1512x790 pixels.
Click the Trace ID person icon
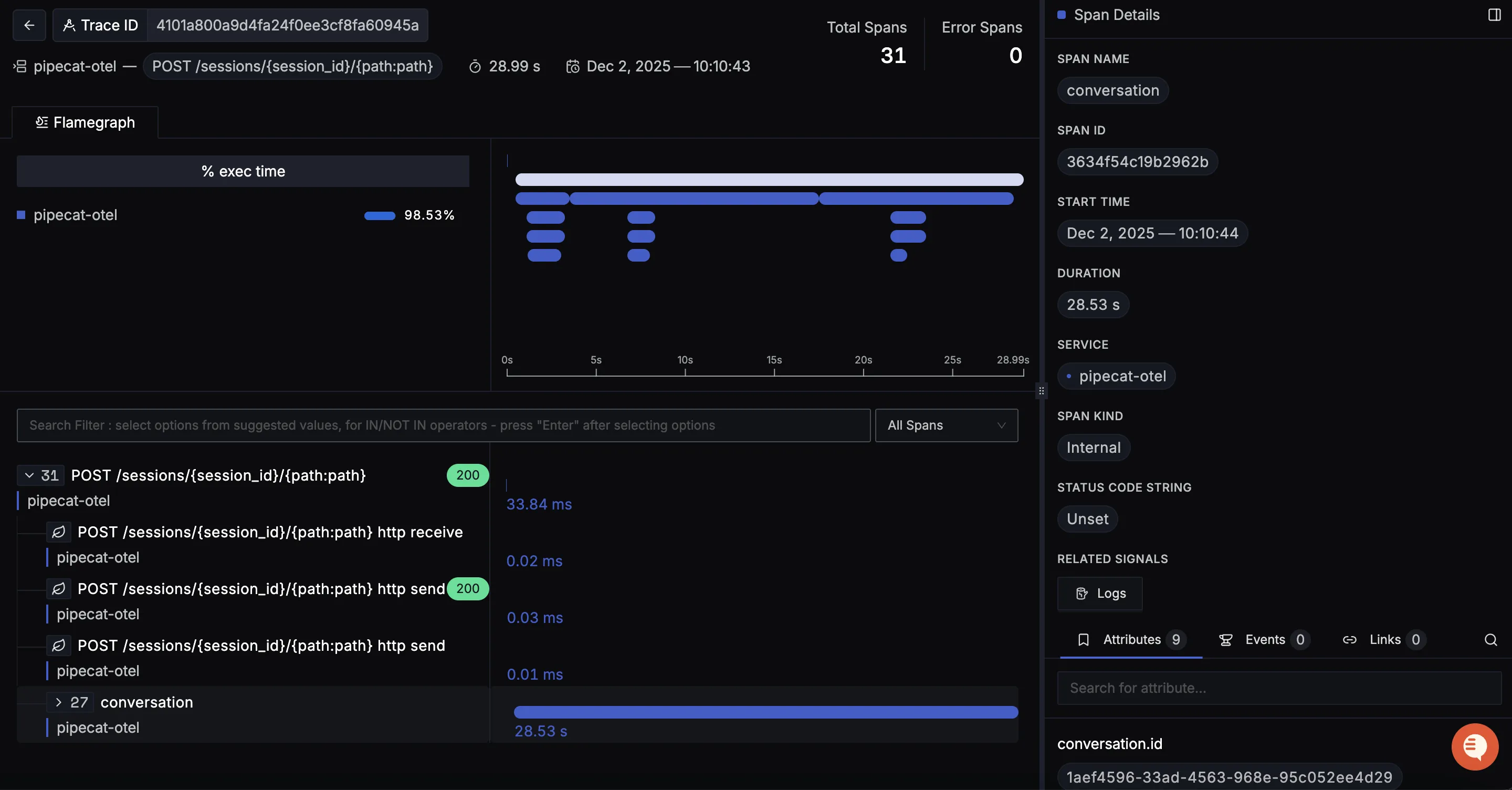(x=69, y=25)
